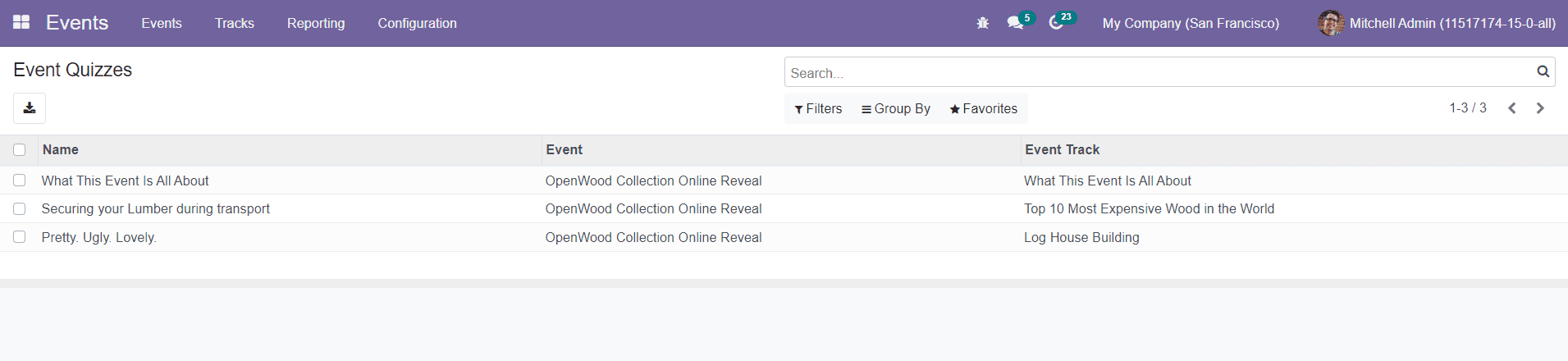Open the Tracks menu
Screen dimensions: 1568x361
coord(234,23)
